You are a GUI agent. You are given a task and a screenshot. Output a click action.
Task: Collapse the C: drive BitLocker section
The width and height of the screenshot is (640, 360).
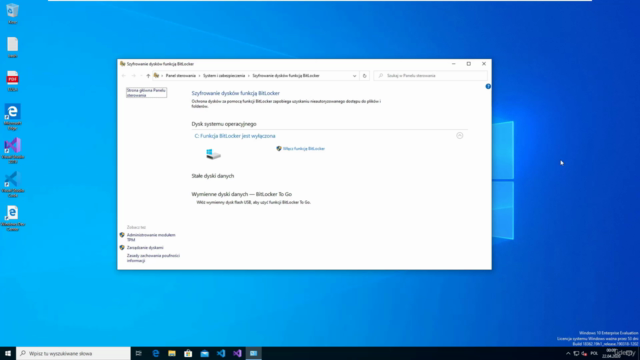[460, 136]
